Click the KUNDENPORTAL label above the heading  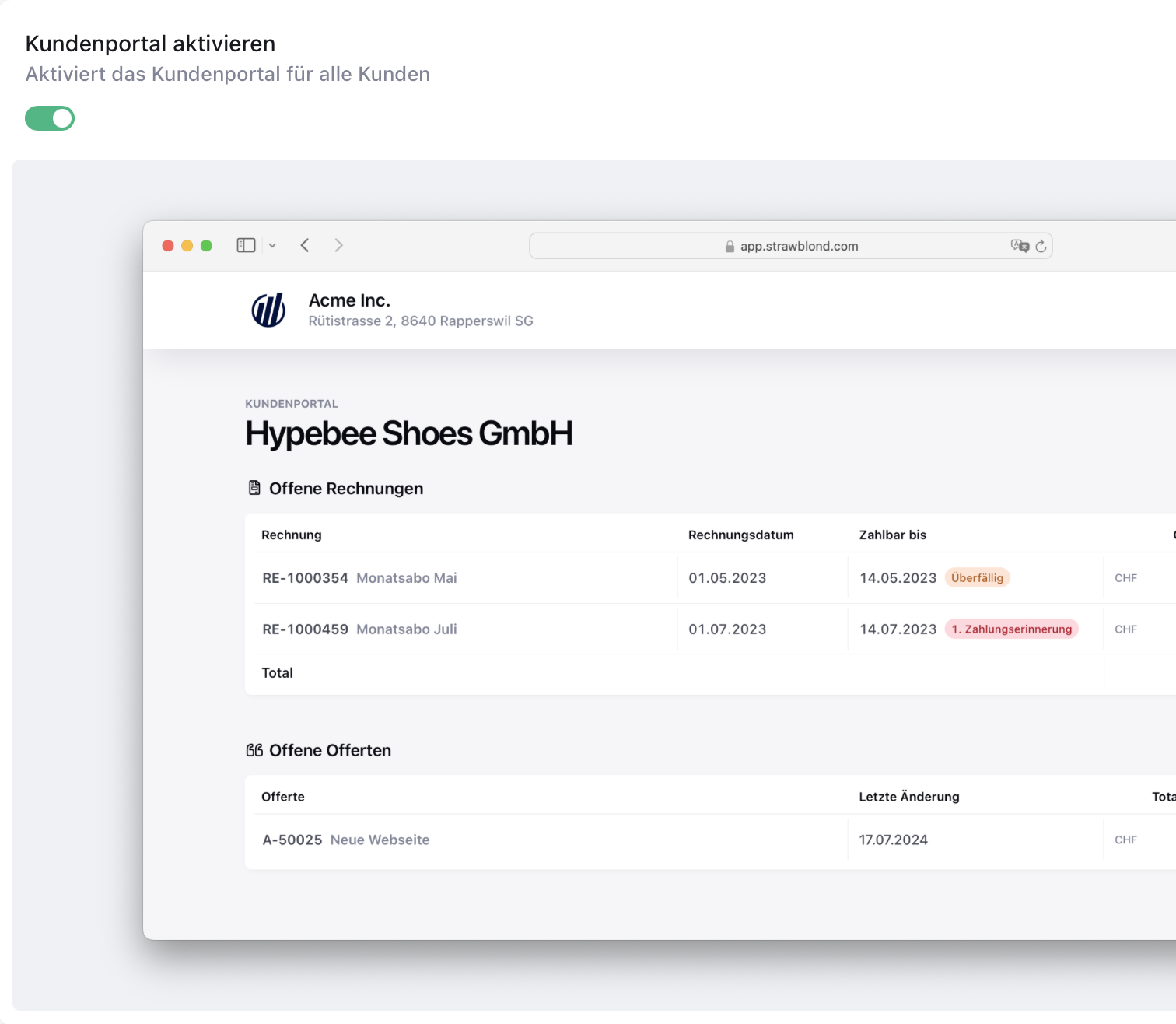[x=292, y=404]
